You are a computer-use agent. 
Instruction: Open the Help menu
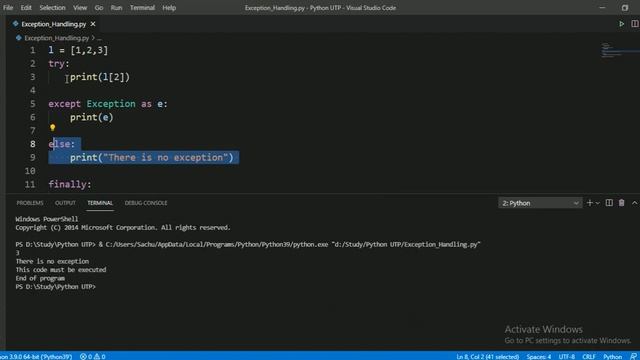169,8
